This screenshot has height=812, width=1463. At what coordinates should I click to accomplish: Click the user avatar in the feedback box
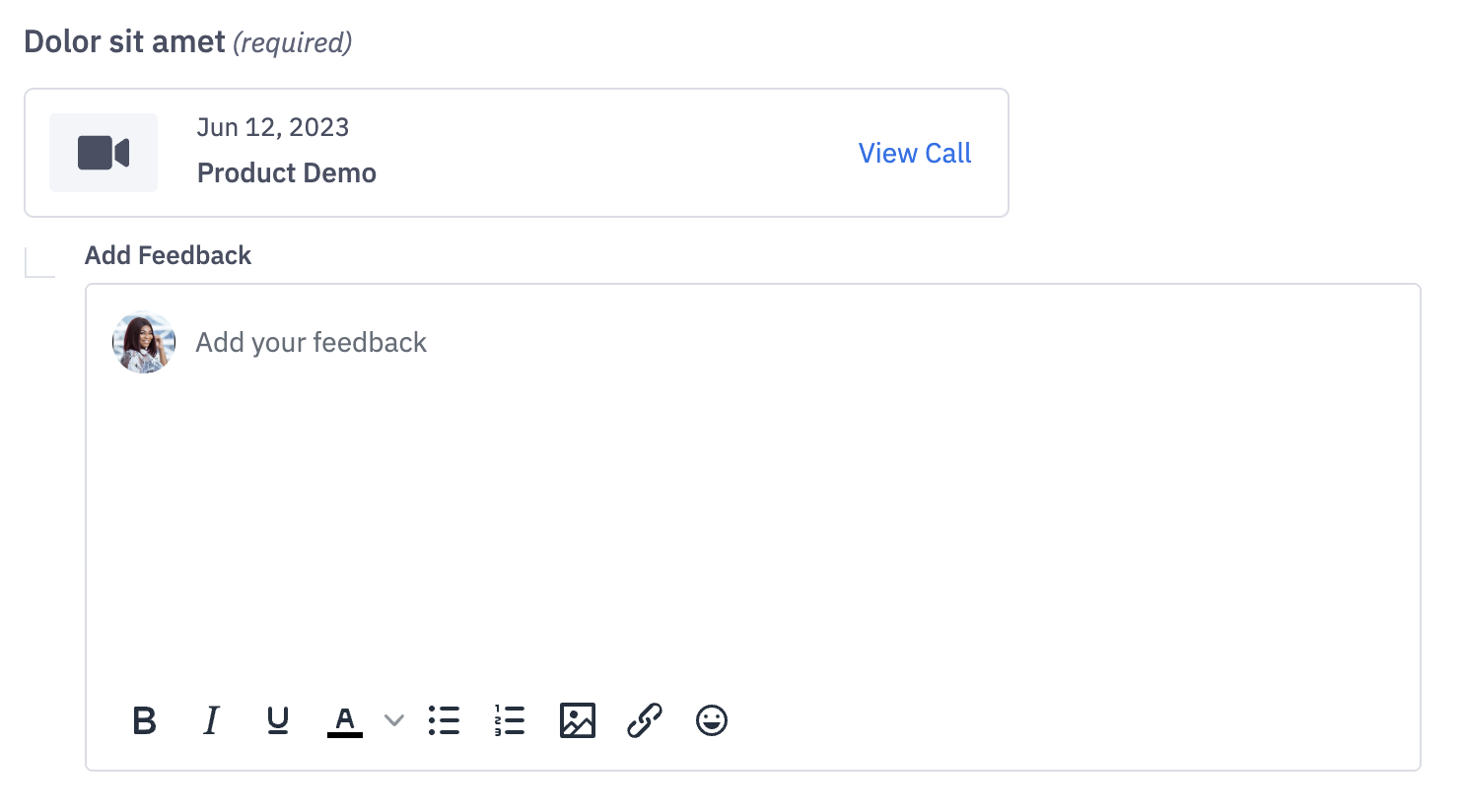[143, 342]
